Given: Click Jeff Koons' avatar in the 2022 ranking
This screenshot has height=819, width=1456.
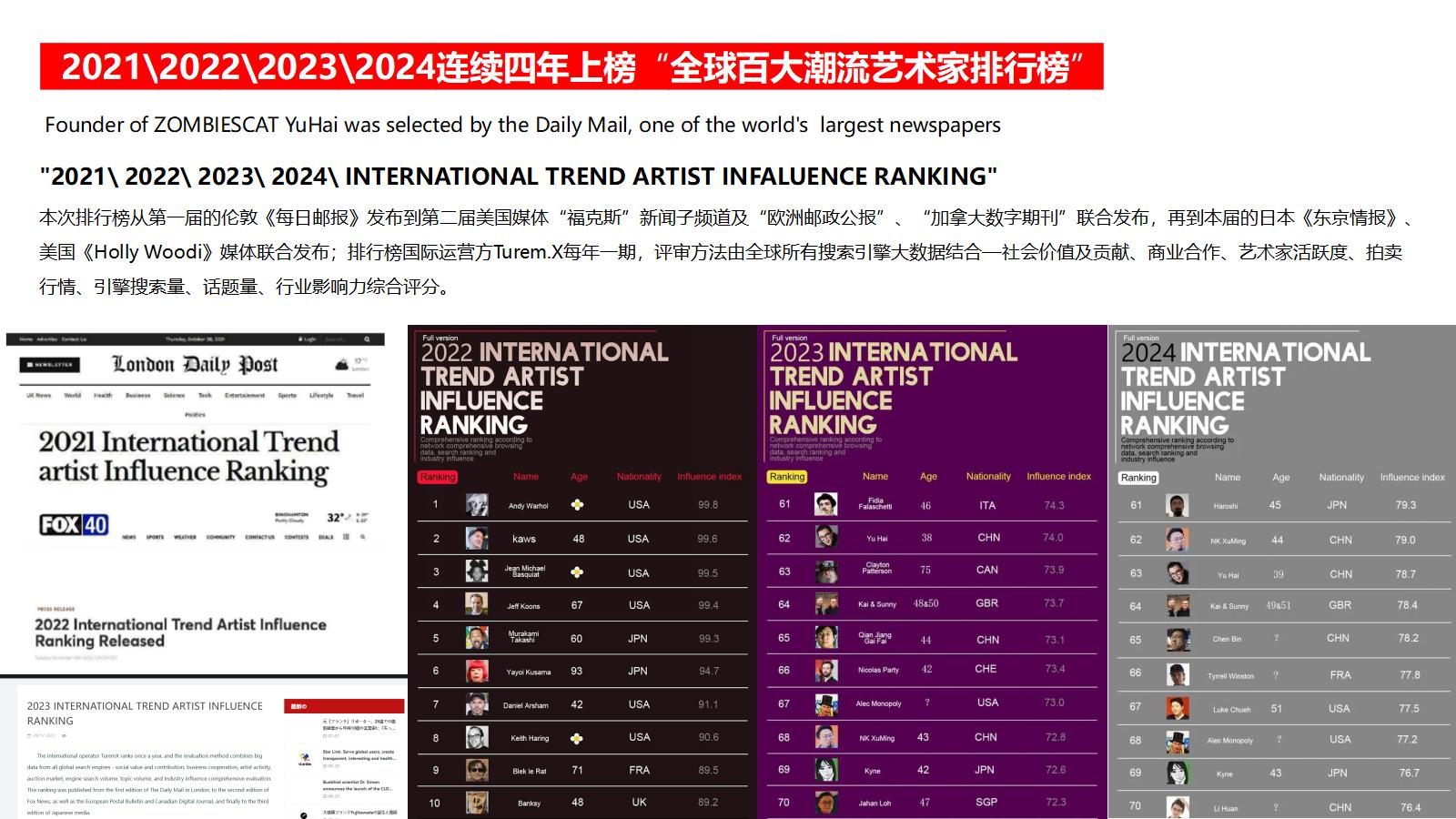Looking at the screenshot, I should pyautogui.click(x=477, y=604).
